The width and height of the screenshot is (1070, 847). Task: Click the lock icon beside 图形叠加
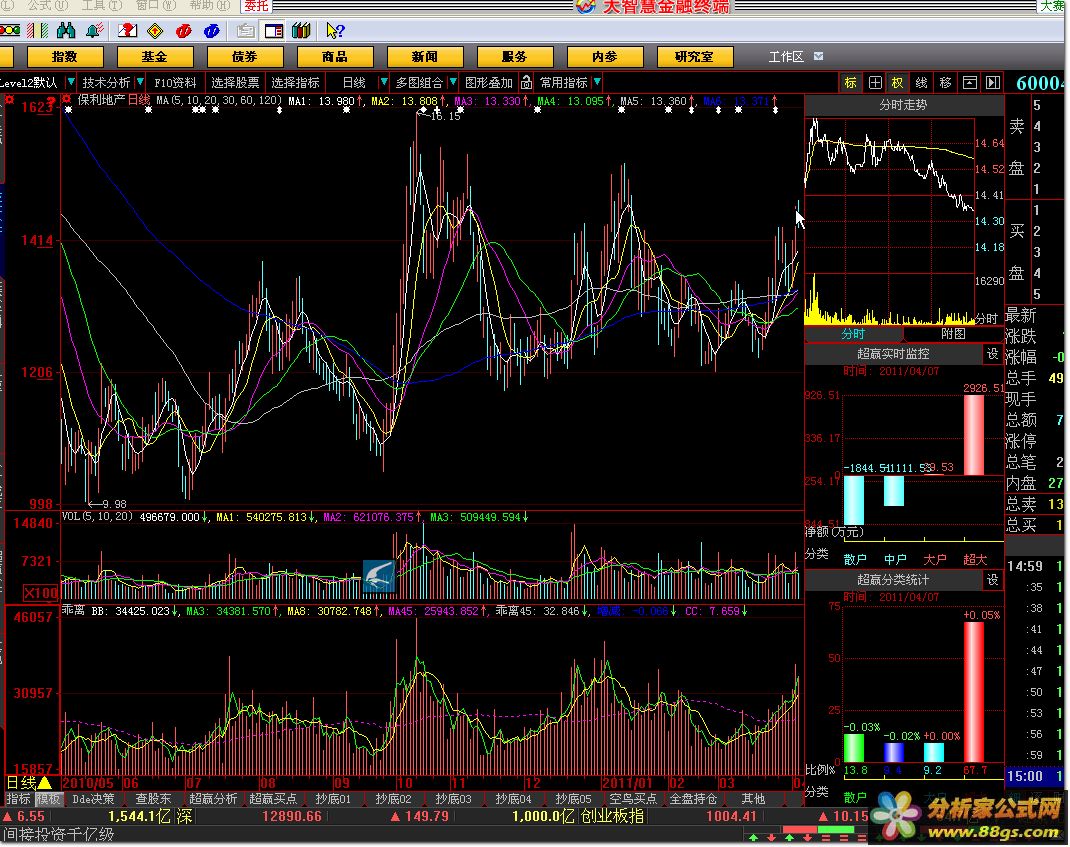(x=526, y=83)
